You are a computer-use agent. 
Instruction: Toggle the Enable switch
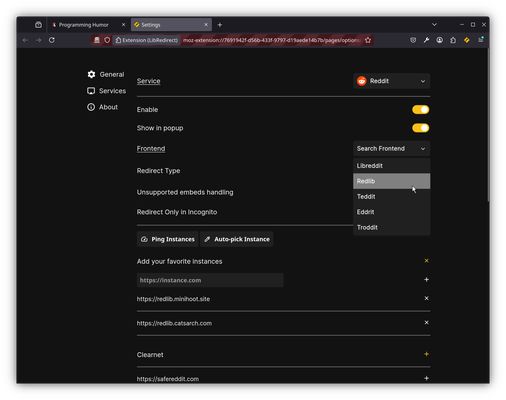point(420,110)
